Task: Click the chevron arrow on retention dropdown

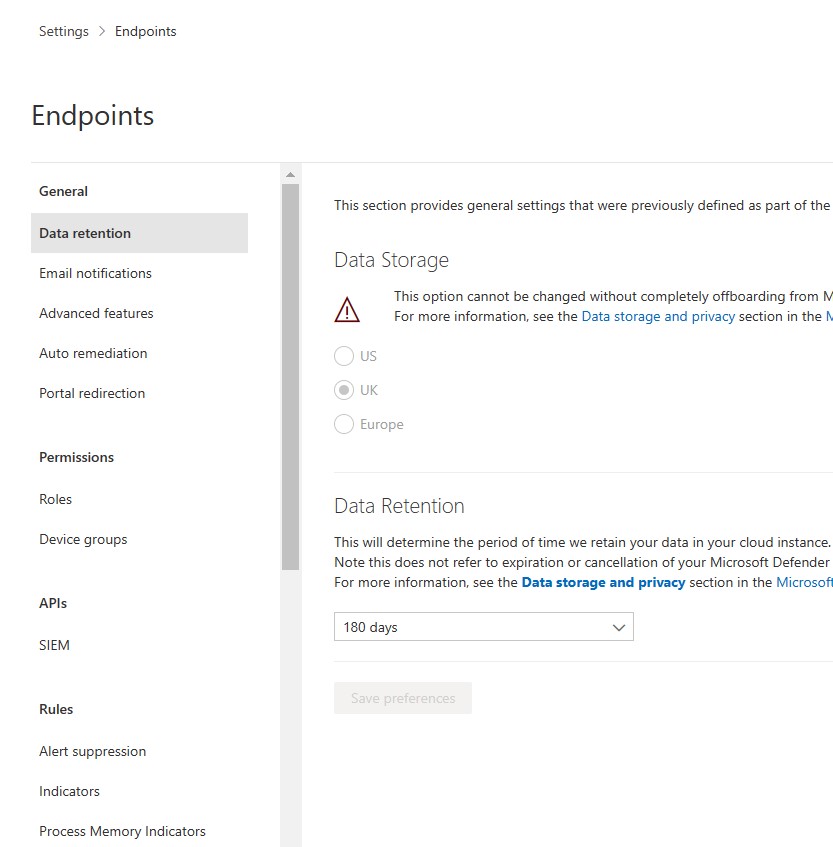Action: click(x=619, y=627)
